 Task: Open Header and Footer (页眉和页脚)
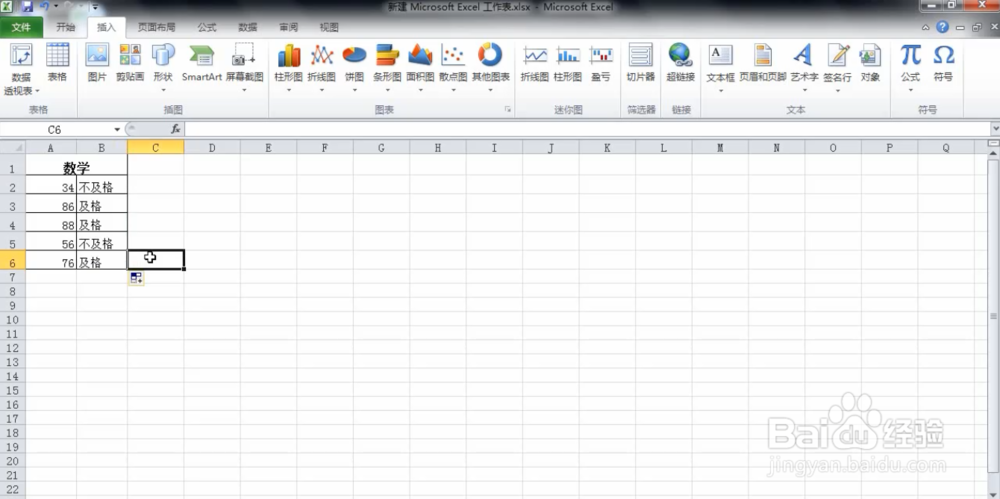[x=763, y=63]
